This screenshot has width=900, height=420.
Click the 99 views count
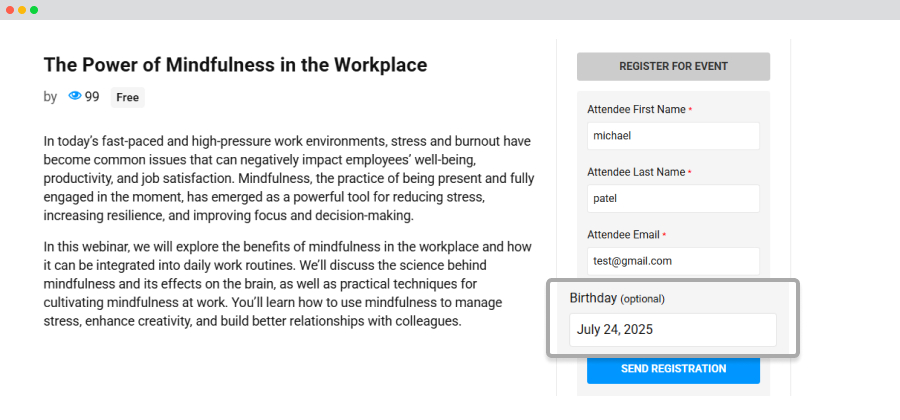(92, 97)
